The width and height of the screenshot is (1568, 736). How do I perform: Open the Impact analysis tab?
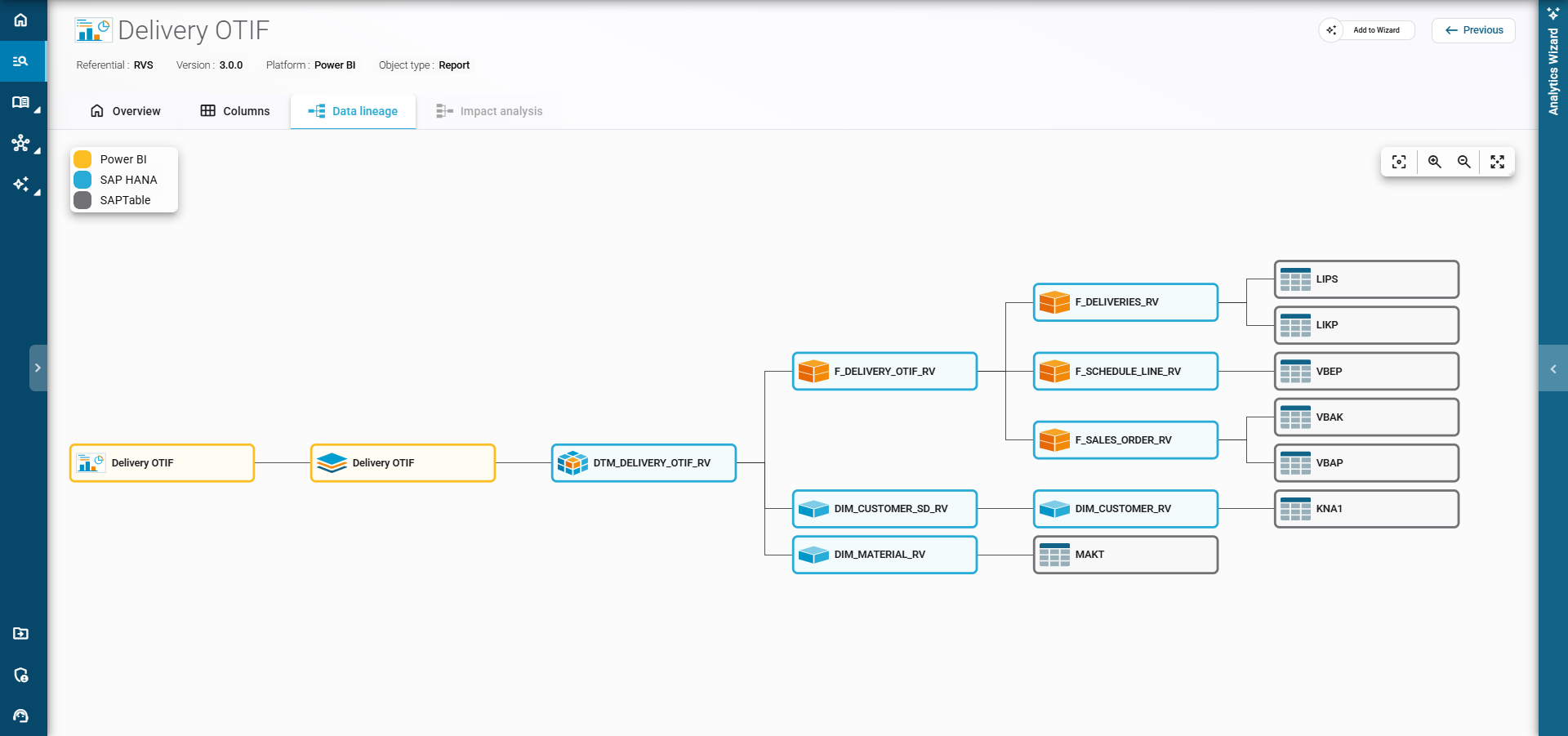(489, 111)
